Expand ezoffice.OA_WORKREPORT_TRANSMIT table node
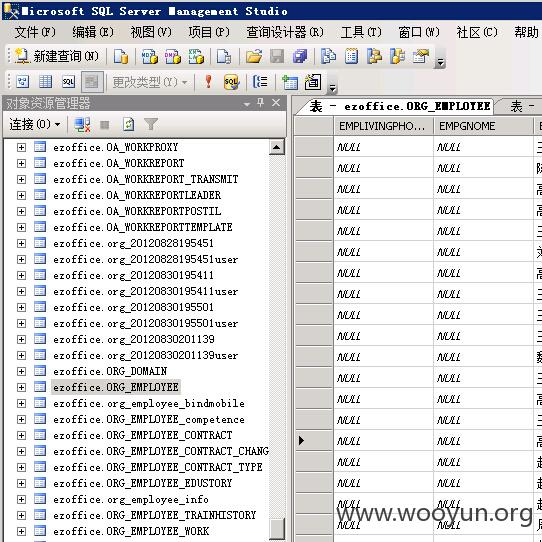This screenshot has height=542, width=542. click(x=21, y=179)
